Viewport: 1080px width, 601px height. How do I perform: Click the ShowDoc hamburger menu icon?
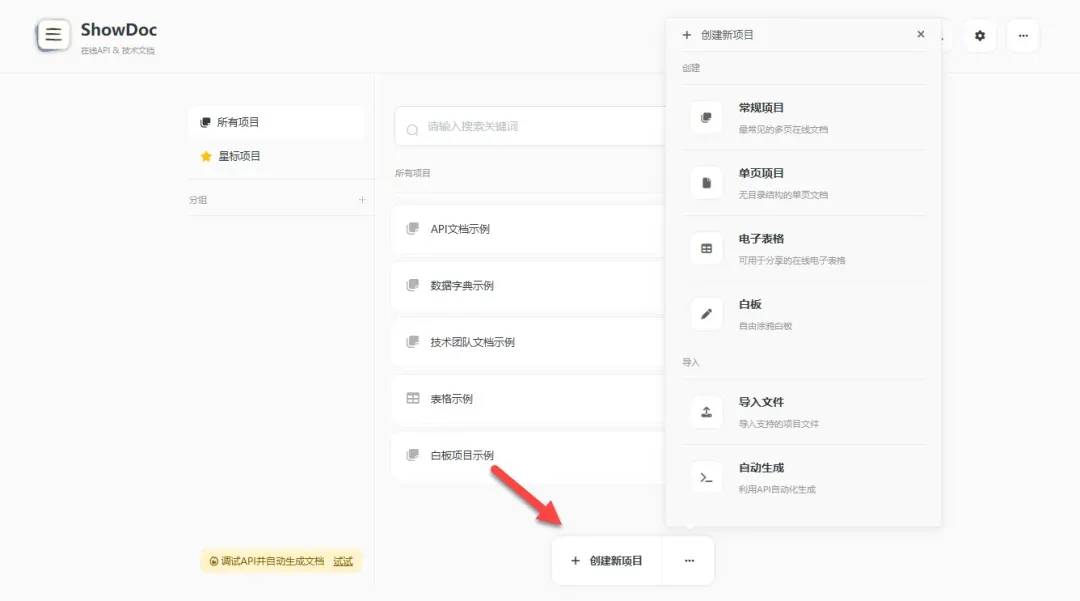pos(53,35)
